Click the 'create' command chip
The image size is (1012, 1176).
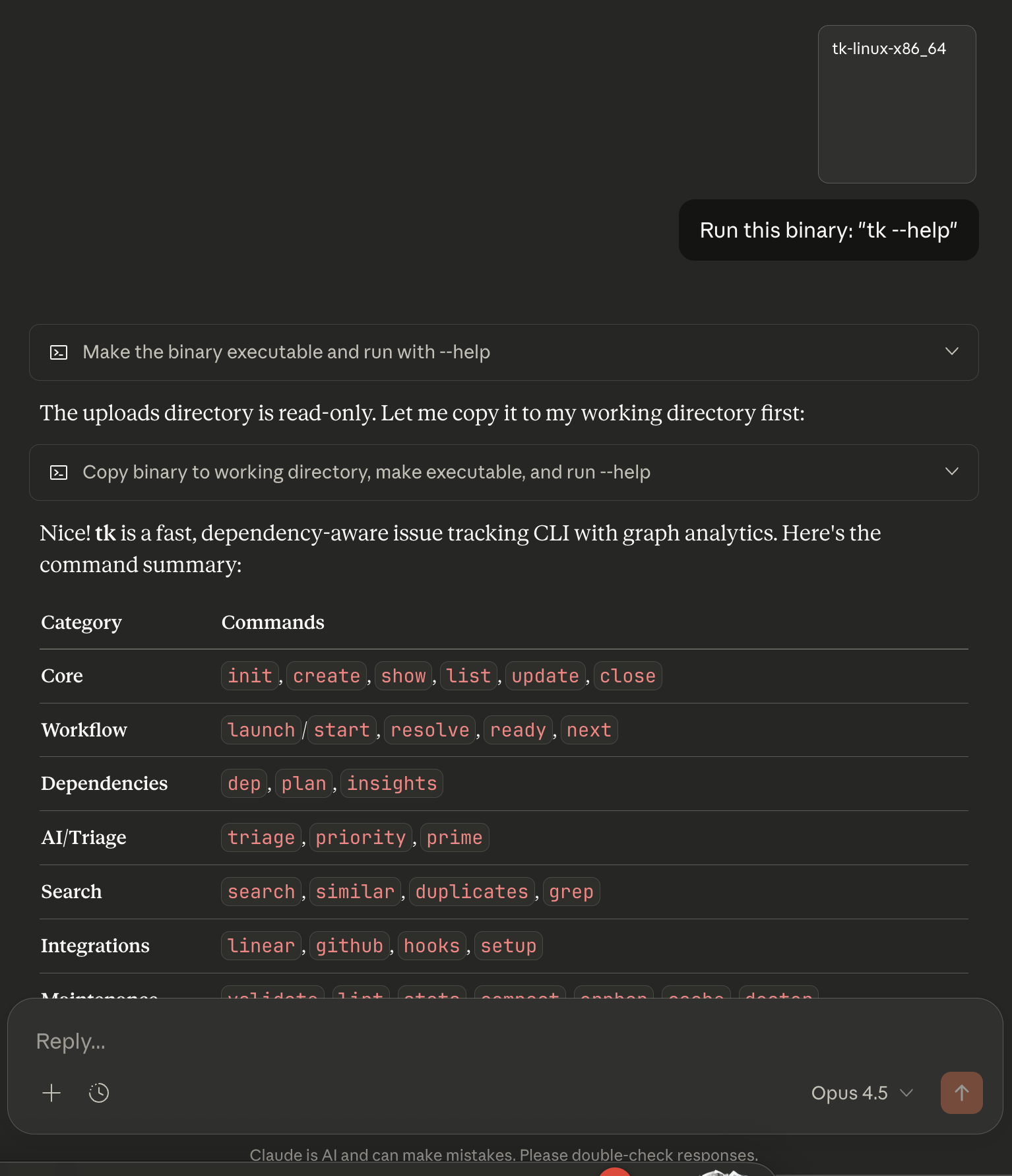[327, 676]
